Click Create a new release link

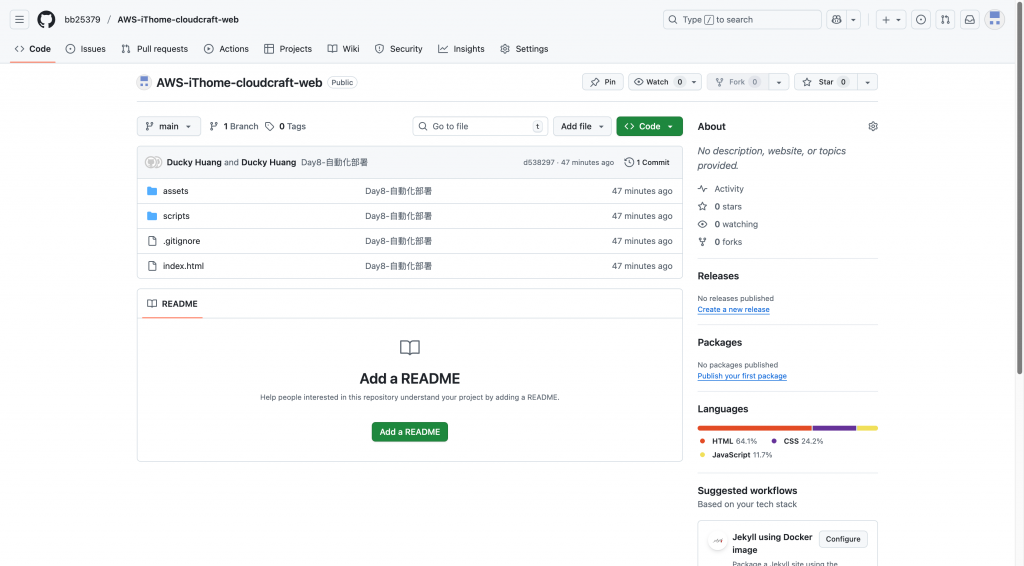[x=733, y=309]
